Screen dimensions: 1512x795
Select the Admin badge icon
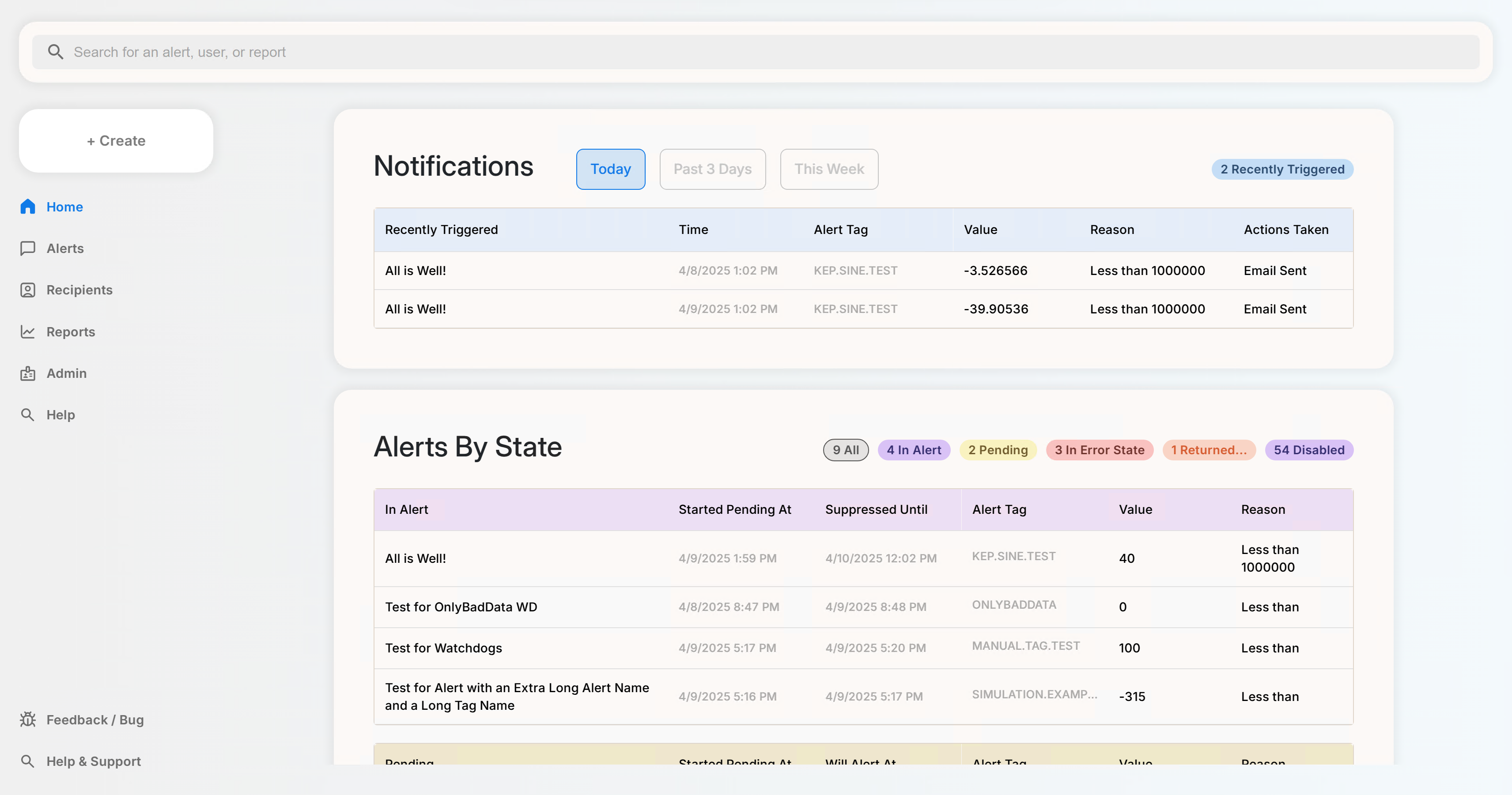coord(27,373)
